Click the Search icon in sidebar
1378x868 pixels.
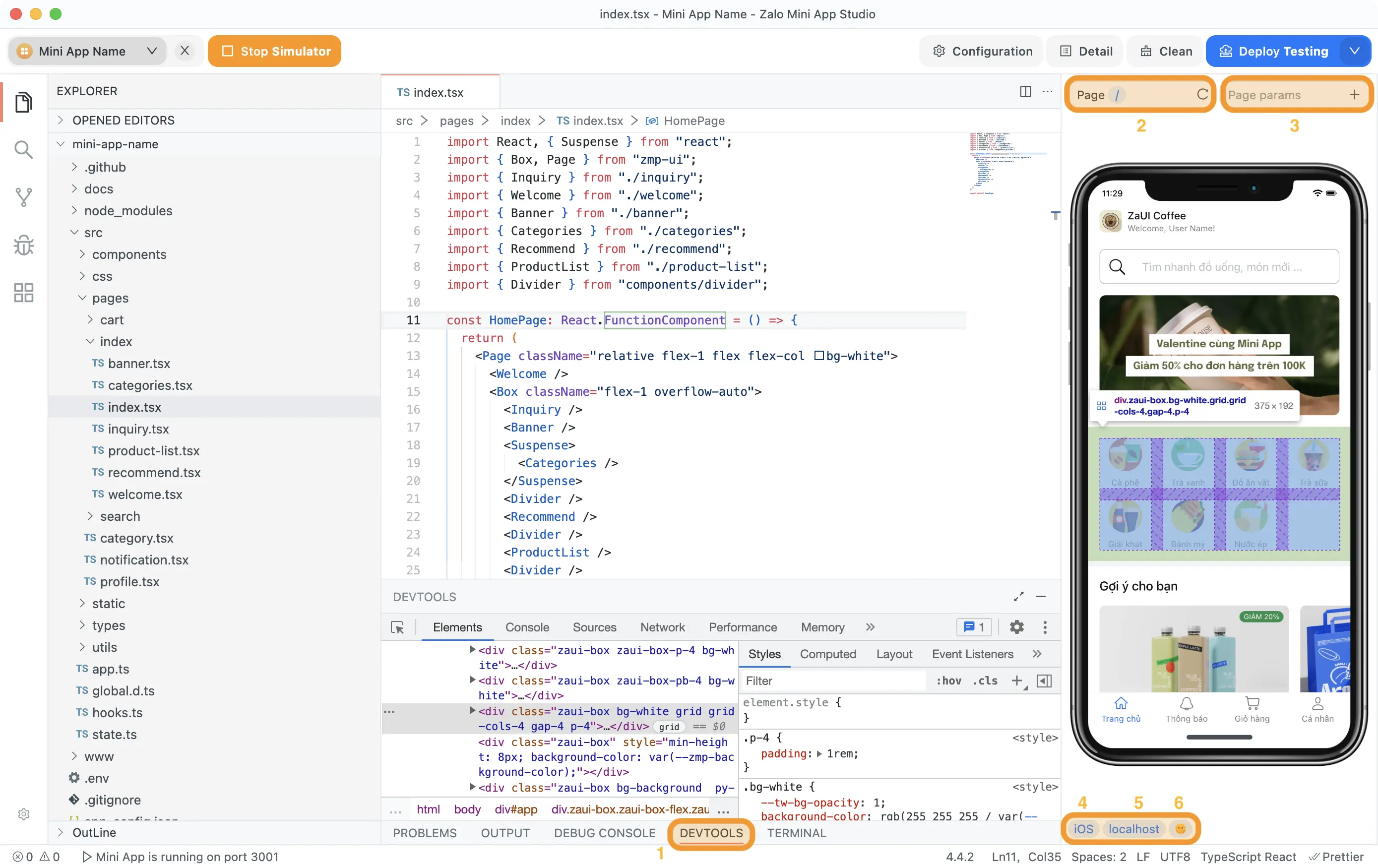coord(24,148)
